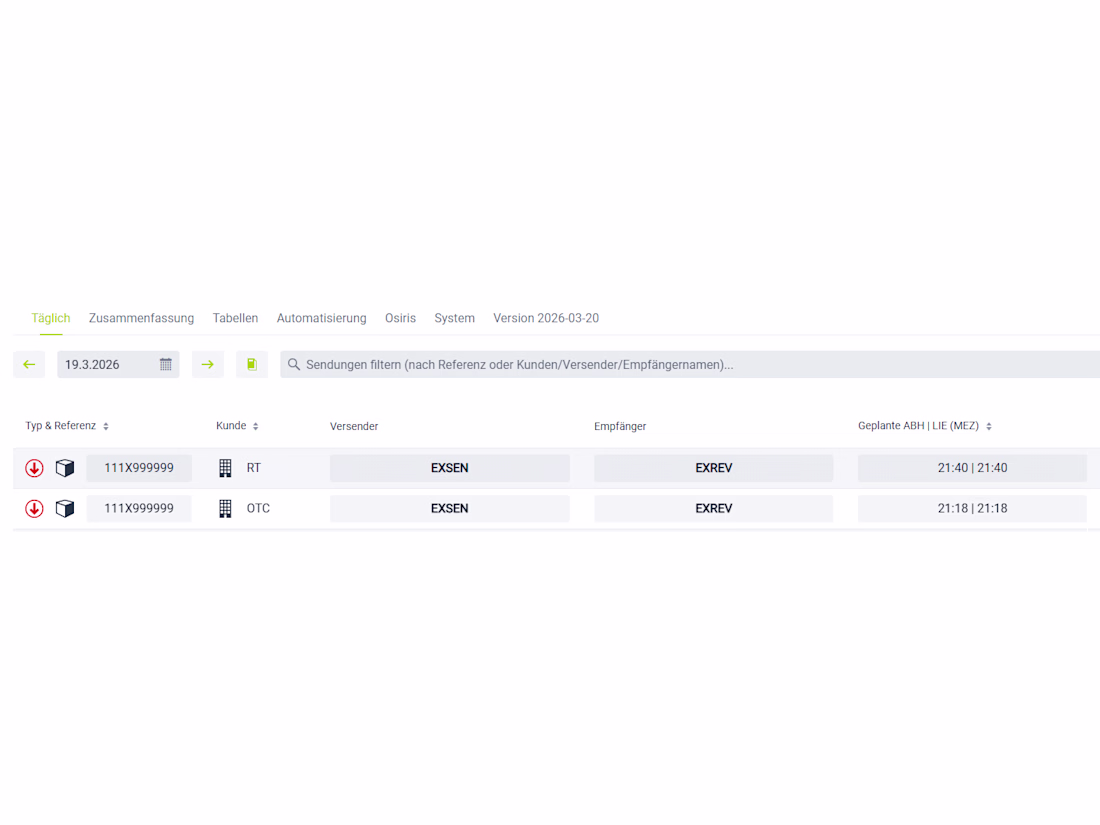Go to previous day with left arrow

tap(29, 364)
